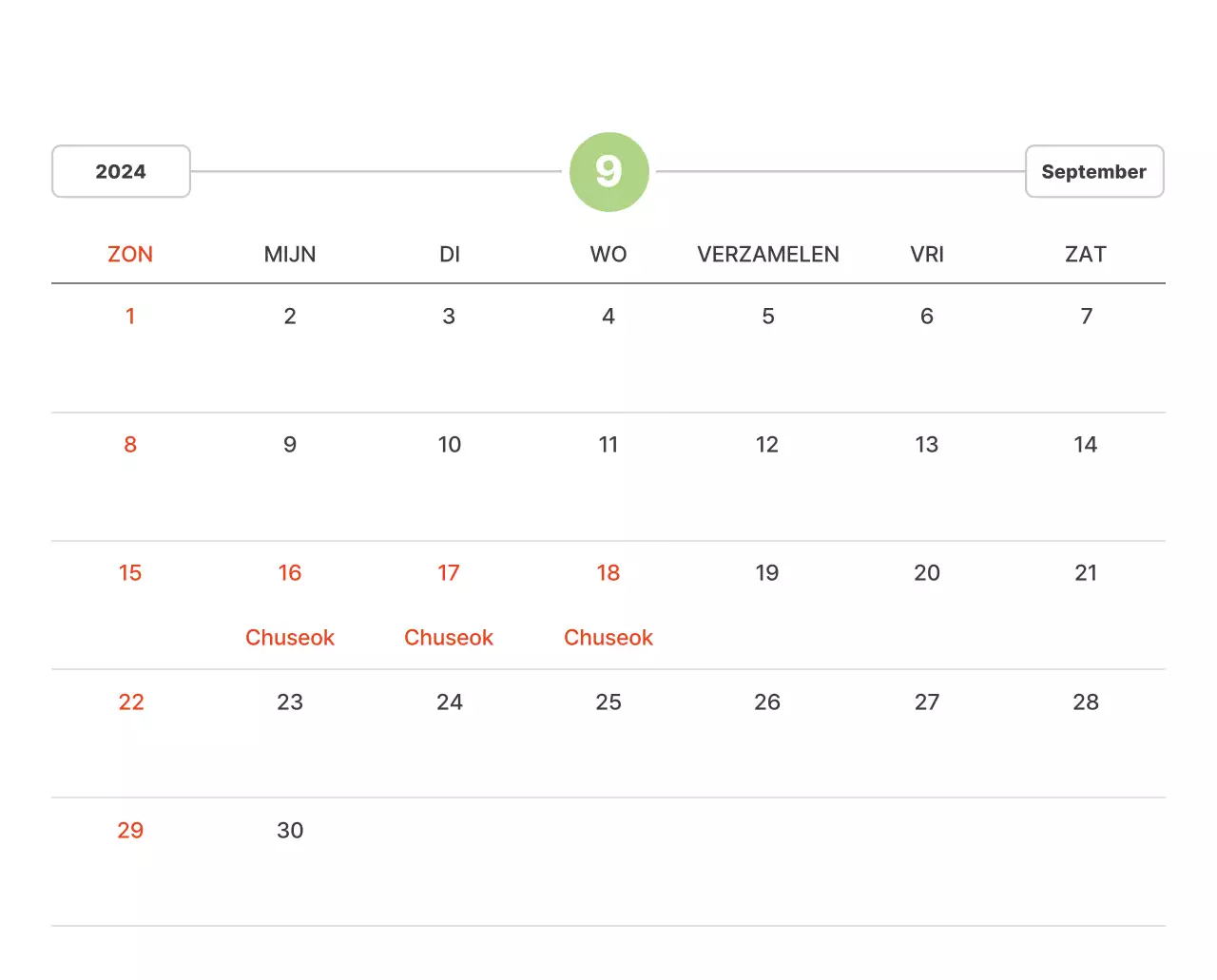Click the ZAT column header

point(1086,255)
